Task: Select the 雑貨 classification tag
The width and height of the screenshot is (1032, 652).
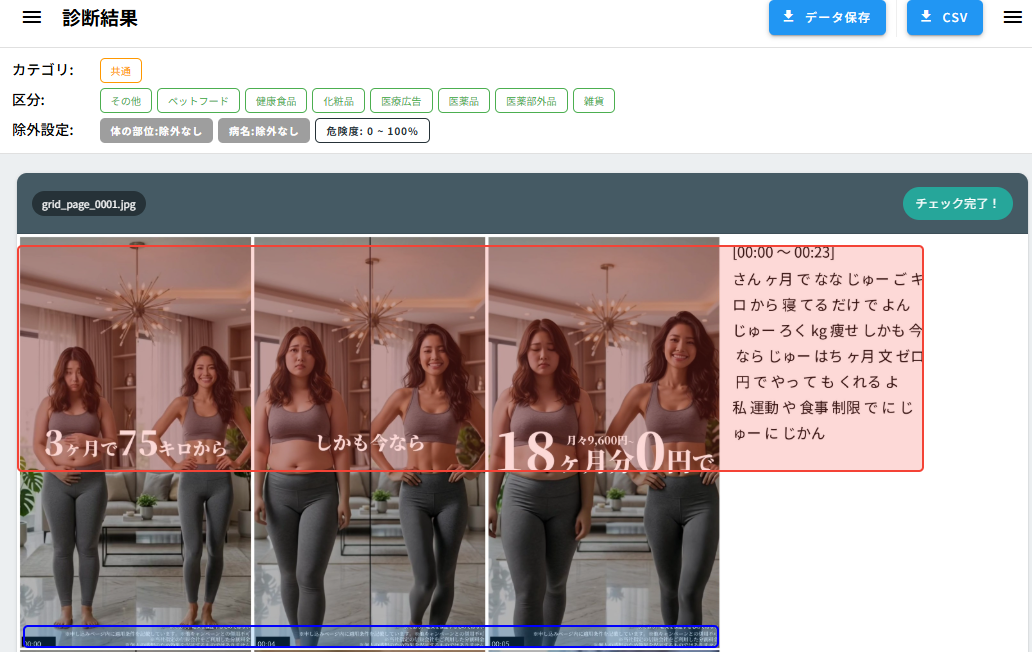Action: point(594,101)
